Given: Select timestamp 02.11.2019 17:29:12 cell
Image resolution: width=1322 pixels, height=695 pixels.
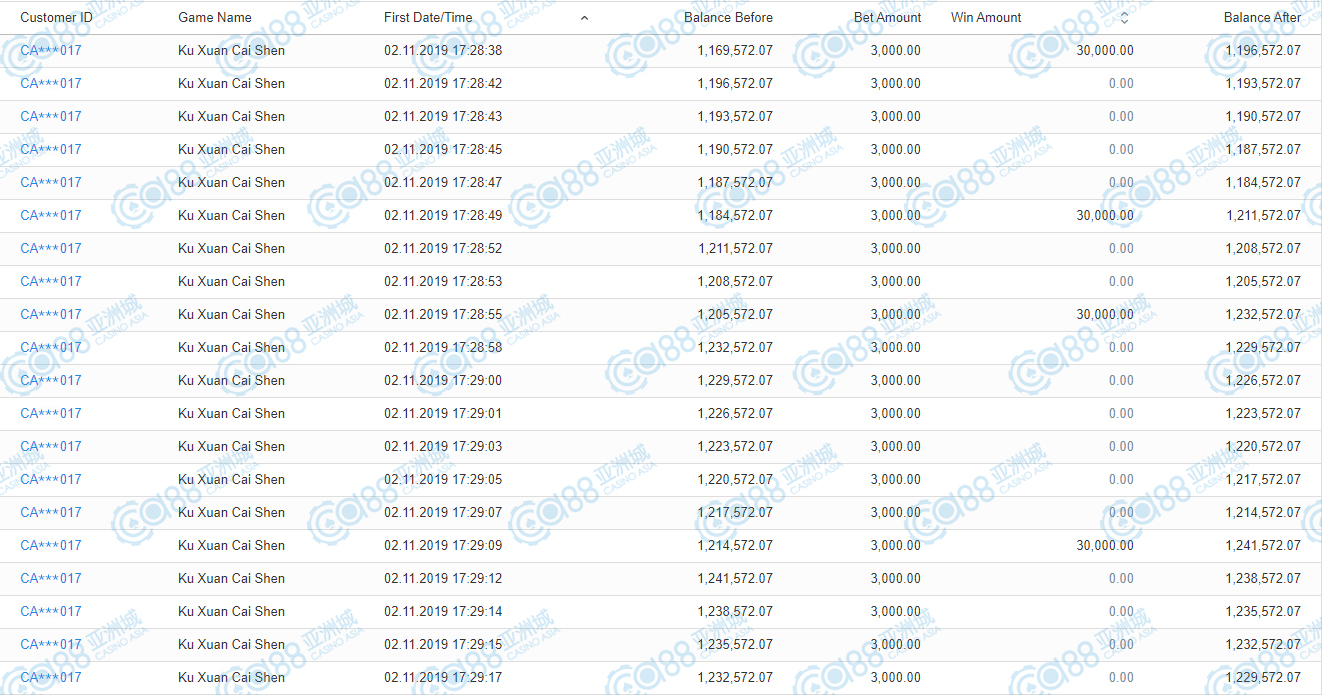Looking at the screenshot, I should coord(443,578).
